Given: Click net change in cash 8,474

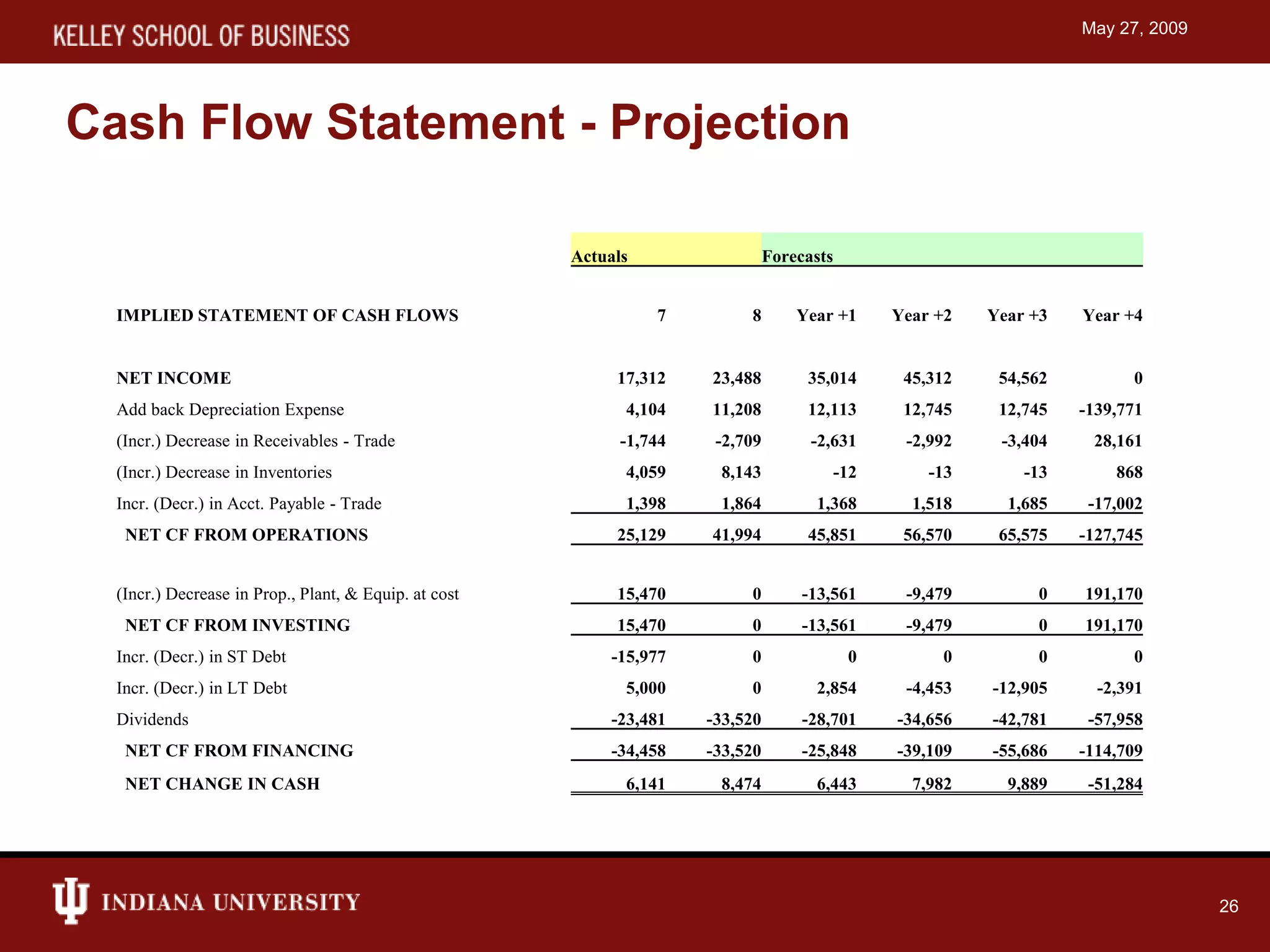Looking at the screenshot, I should [741, 784].
